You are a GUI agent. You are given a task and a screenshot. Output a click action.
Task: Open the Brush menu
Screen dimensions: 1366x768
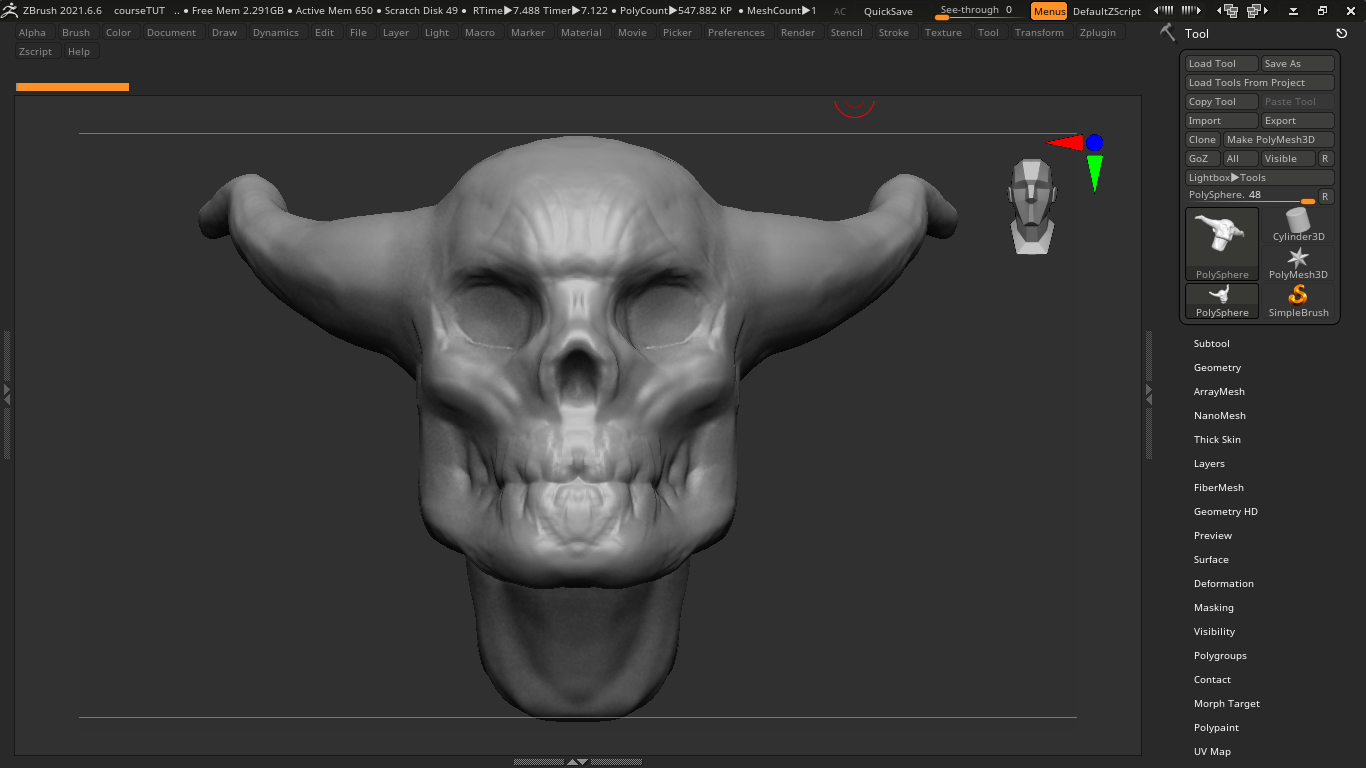[76, 33]
